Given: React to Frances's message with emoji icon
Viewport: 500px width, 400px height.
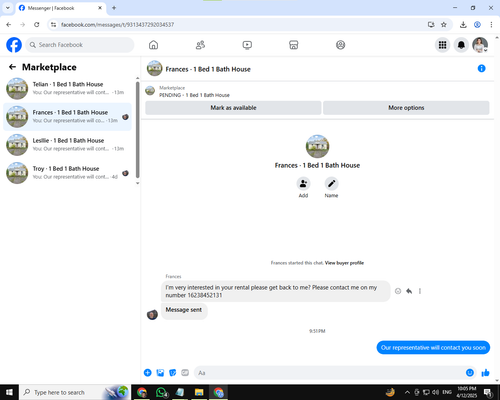Looking at the screenshot, I should pos(398,291).
